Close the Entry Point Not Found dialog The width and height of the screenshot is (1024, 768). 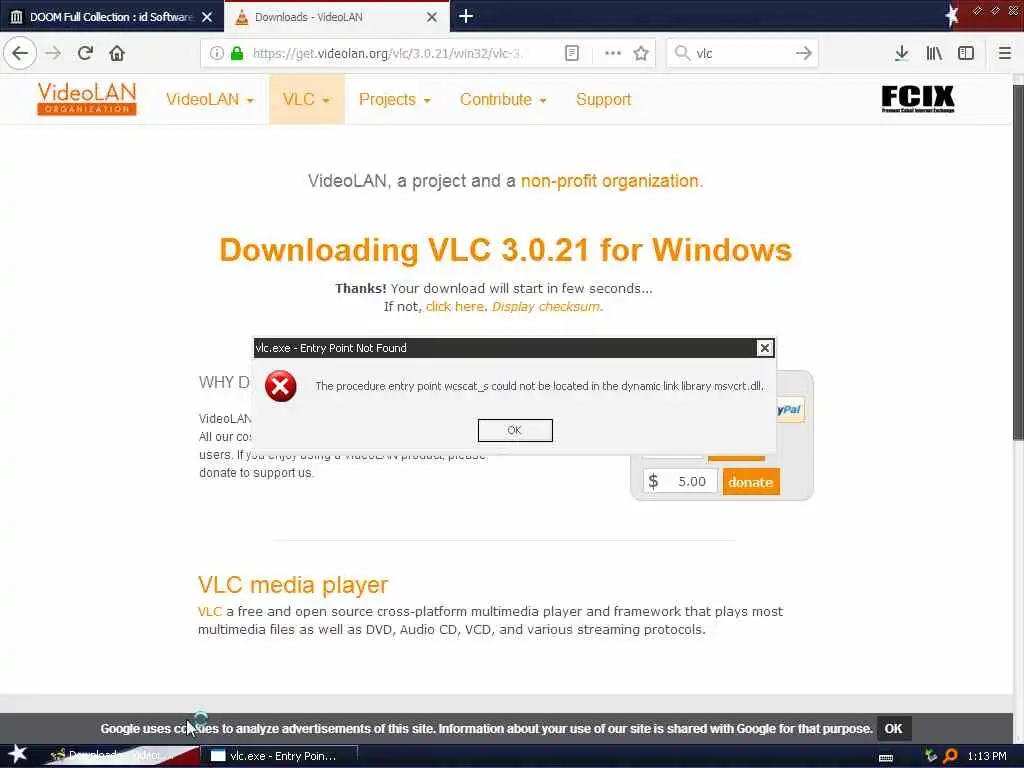click(x=765, y=348)
